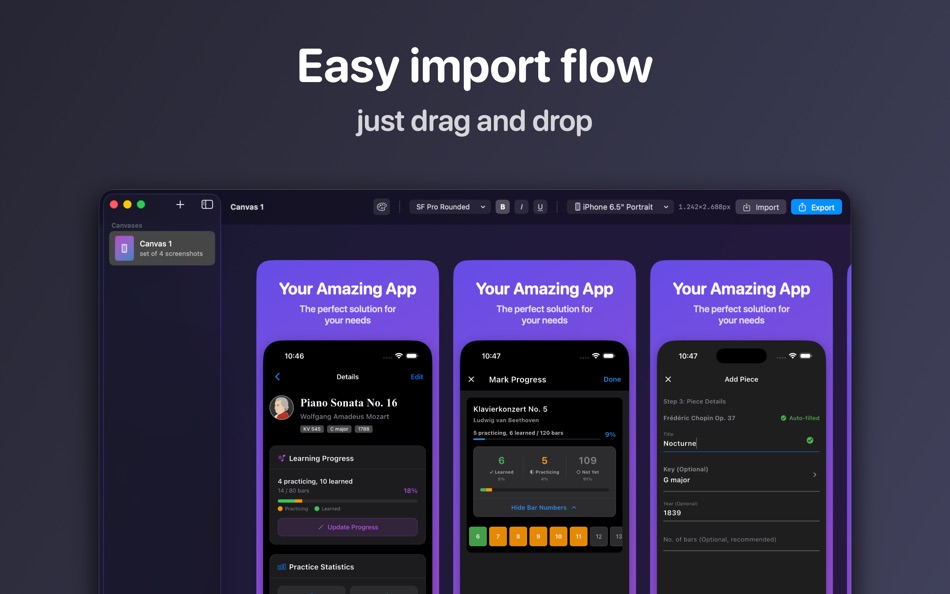Select Canvas 1 in the Canvases sidebar
Viewport: 950px width, 594px height.
(161, 246)
